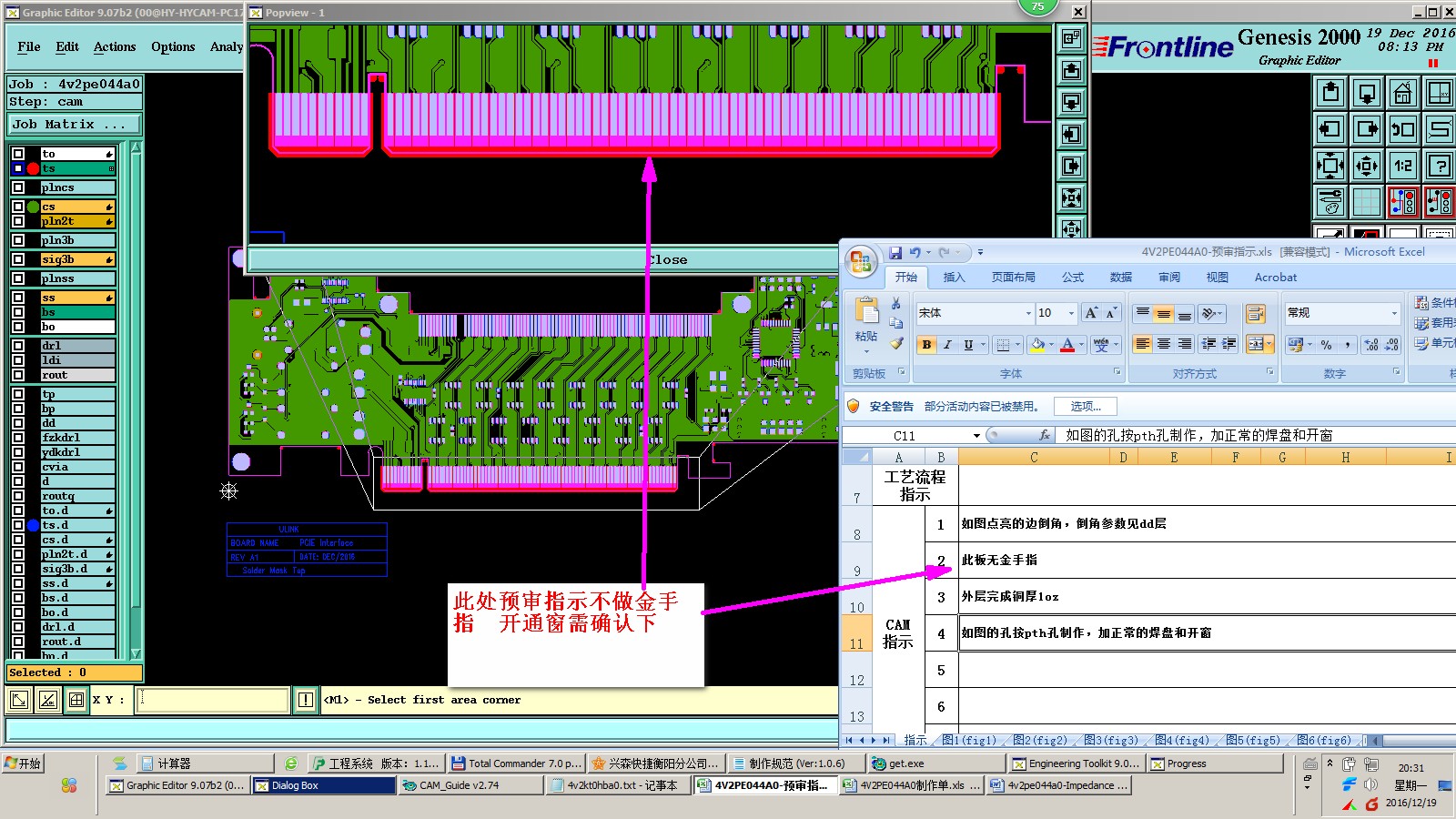
Task: Open the wrench and palette settings icon
Action: click(1330, 202)
